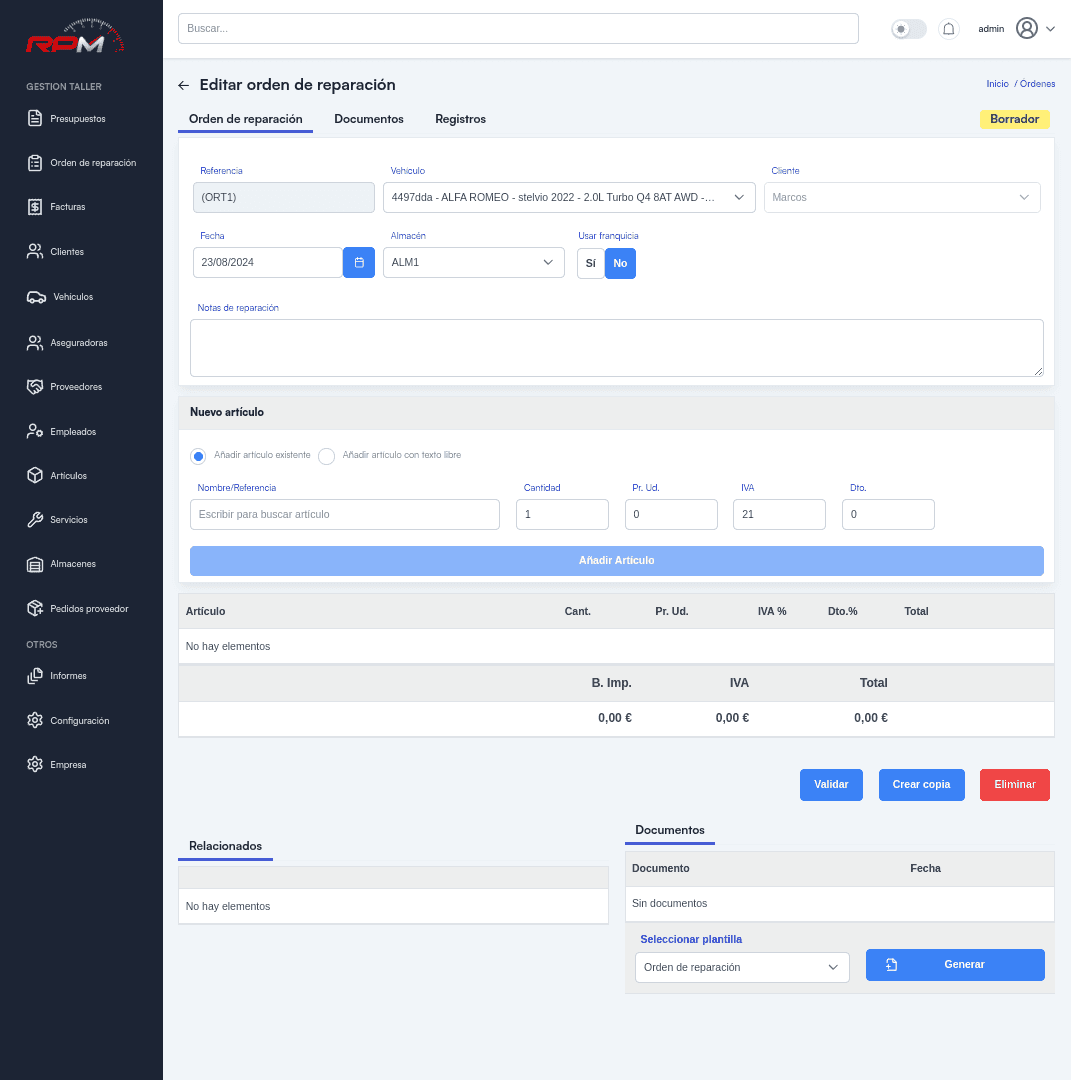Switch to the Documentos top tab
The height and width of the screenshot is (1080, 1071).
[x=368, y=119]
